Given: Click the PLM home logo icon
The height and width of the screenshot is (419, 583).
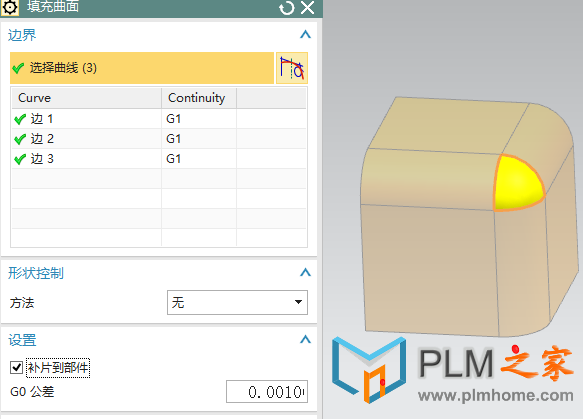Looking at the screenshot, I should click(368, 370).
